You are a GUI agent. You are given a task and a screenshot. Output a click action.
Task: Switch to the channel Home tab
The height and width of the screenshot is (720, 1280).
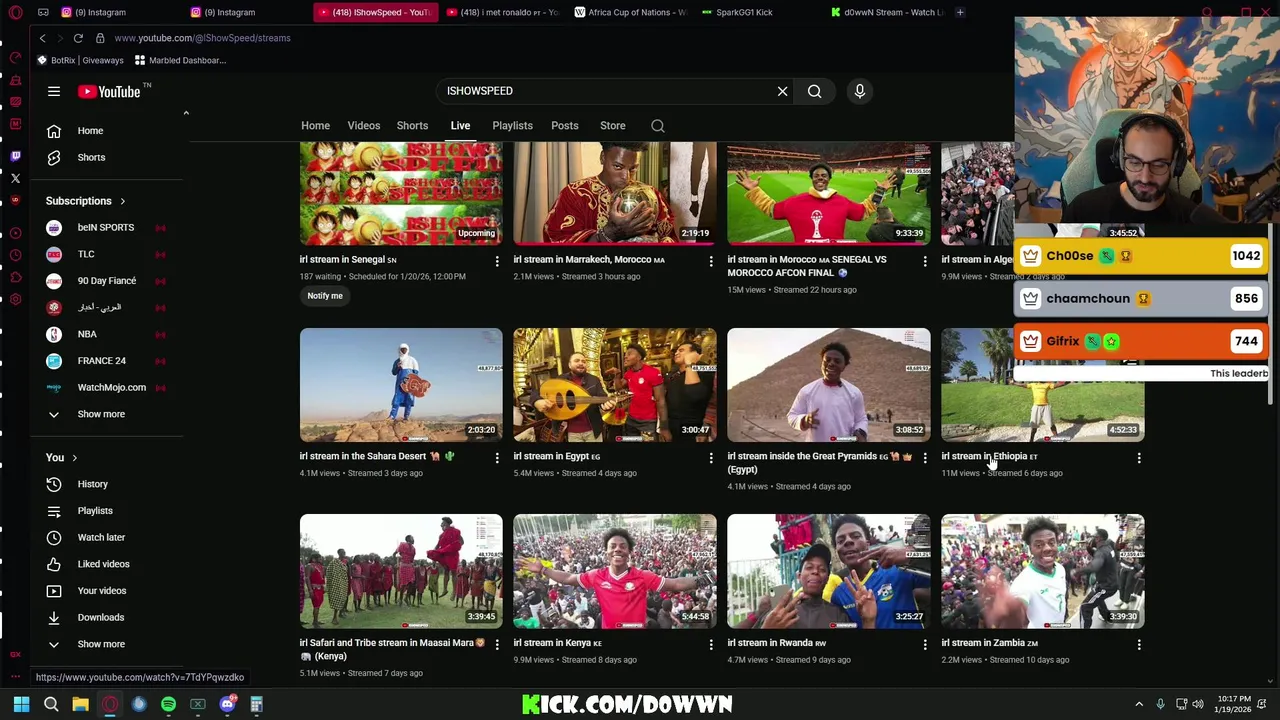[315, 126]
